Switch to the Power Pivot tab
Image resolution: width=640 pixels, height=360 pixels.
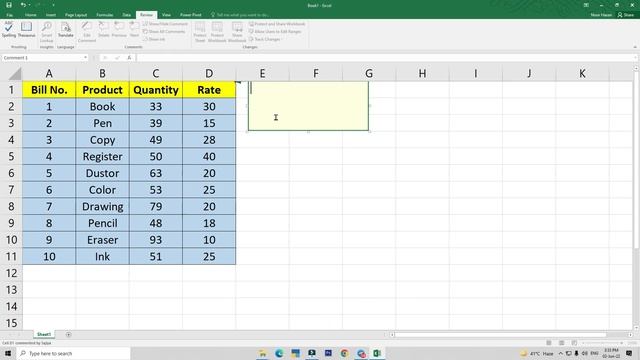(191, 15)
